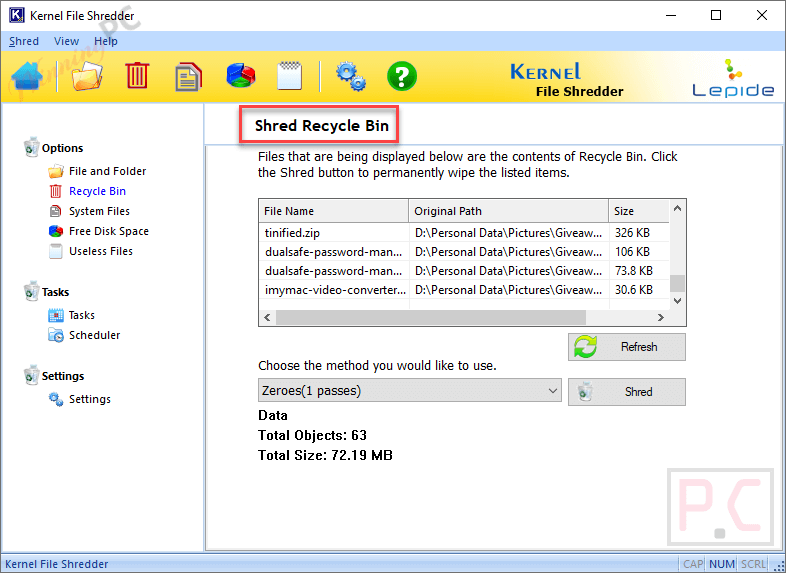Image resolution: width=786 pixels, height=573 pixels.
Task: Minimize the Kernel File Shredder window
Action: (x=671, y=15)
